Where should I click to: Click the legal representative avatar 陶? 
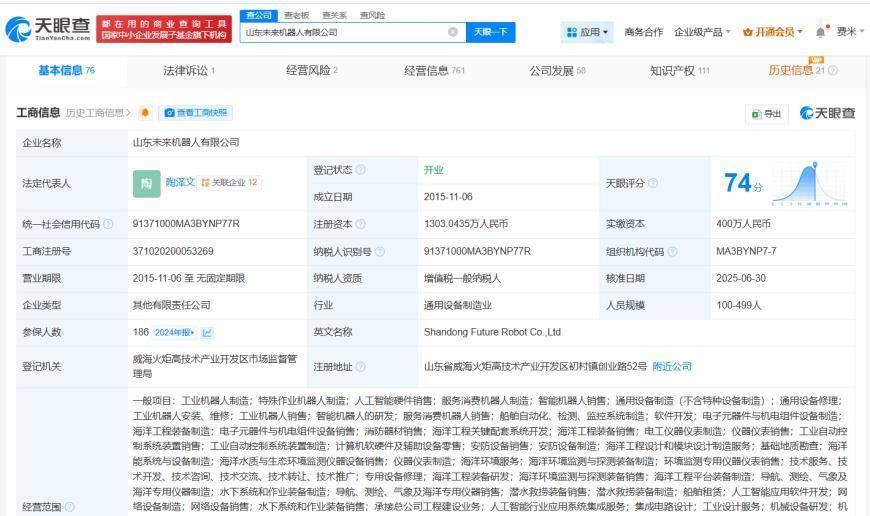(146, 183)
